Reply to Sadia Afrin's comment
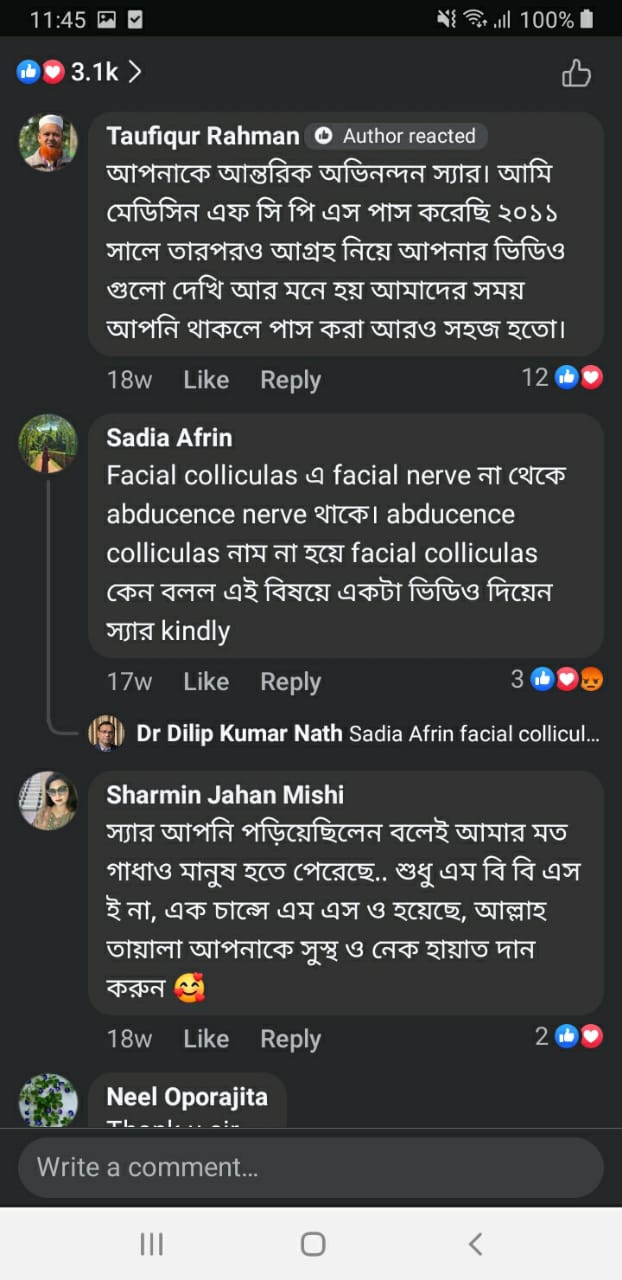This screenshot has height=1280, width=622. (x=290, y=682)
